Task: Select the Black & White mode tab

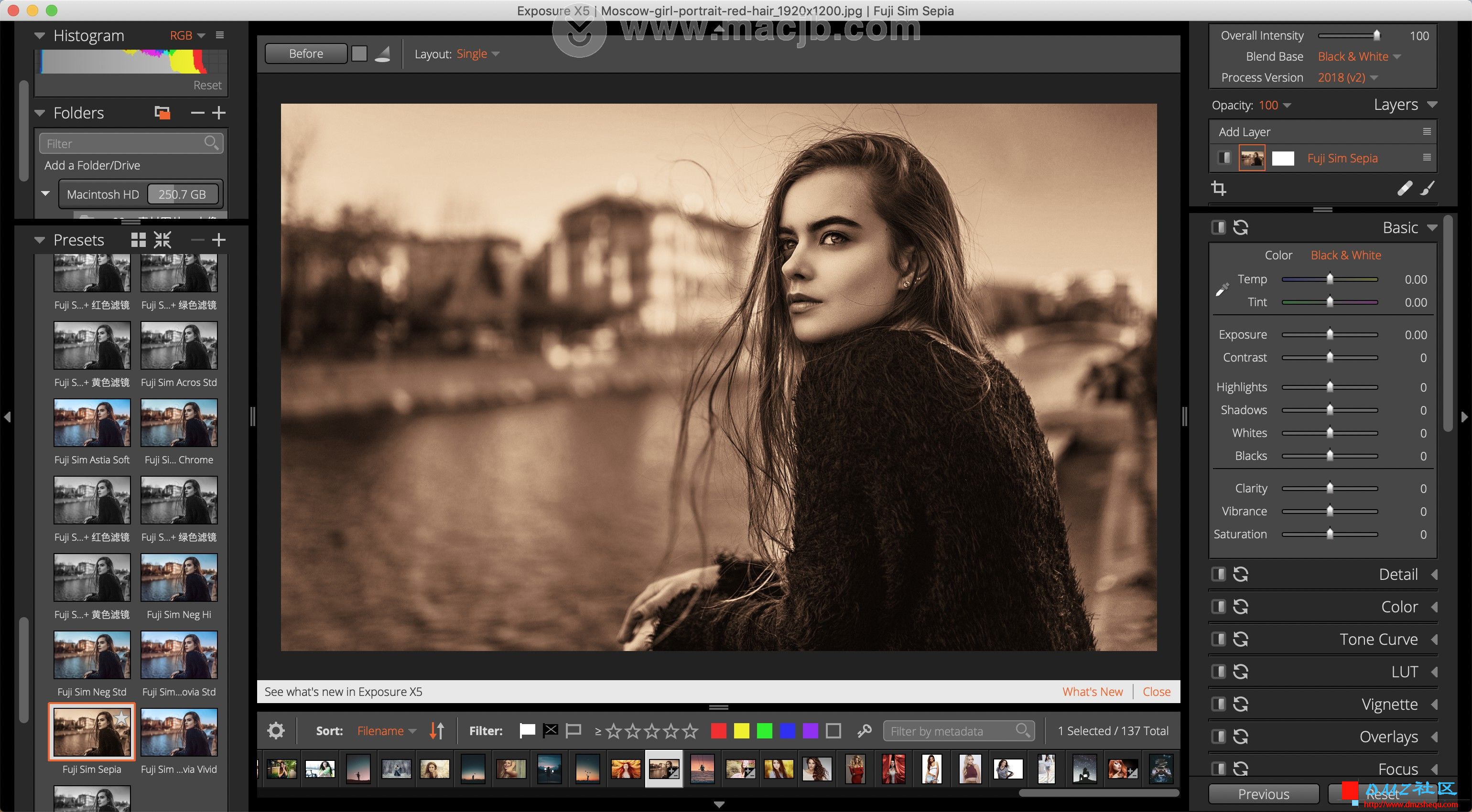Action: click(x=1346, y=255)
